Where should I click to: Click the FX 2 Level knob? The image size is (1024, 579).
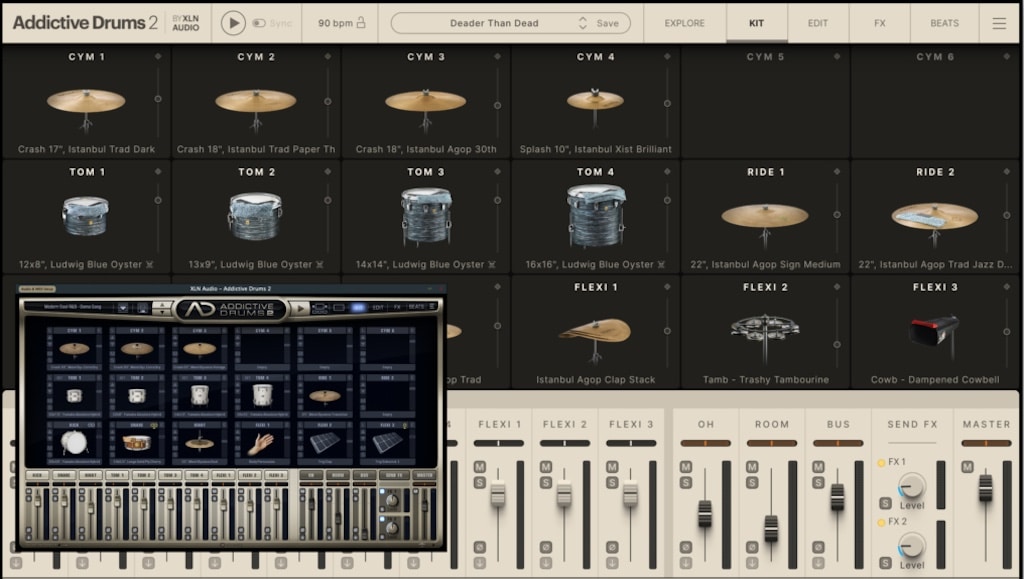pos(911,546)
